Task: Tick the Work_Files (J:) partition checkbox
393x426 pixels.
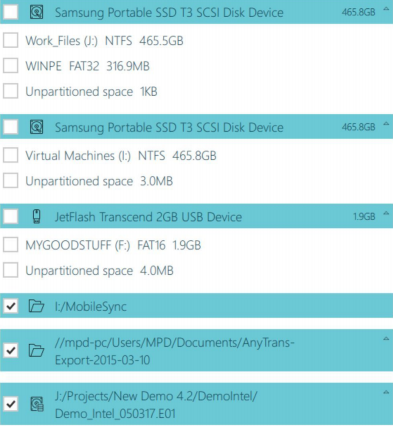Action: [10, 41]
